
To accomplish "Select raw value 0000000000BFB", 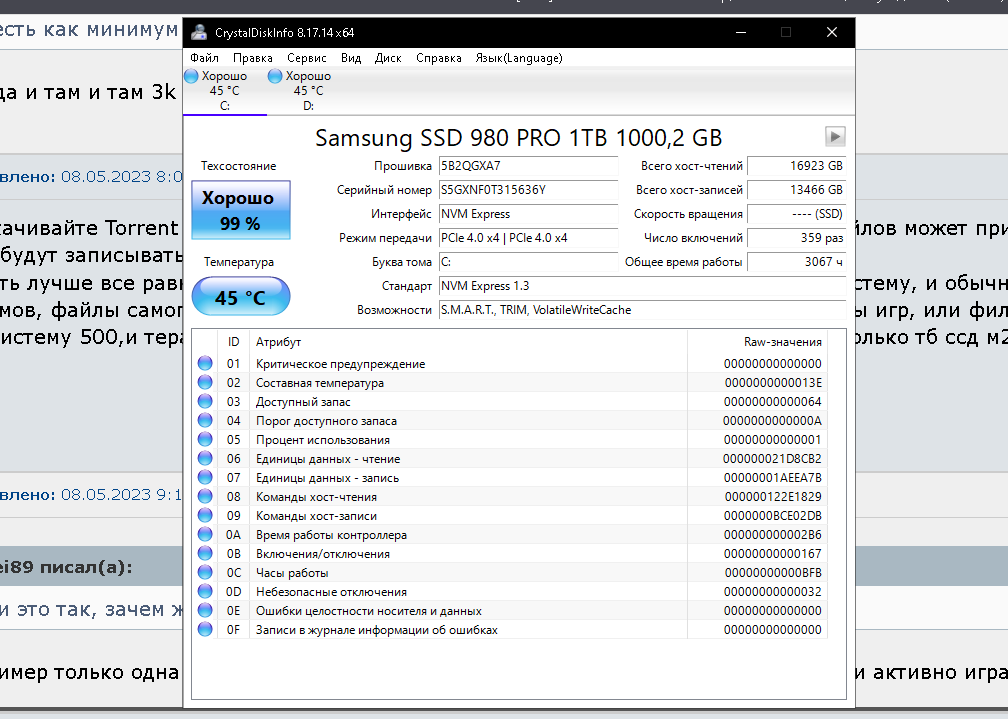I will (773, 572).
